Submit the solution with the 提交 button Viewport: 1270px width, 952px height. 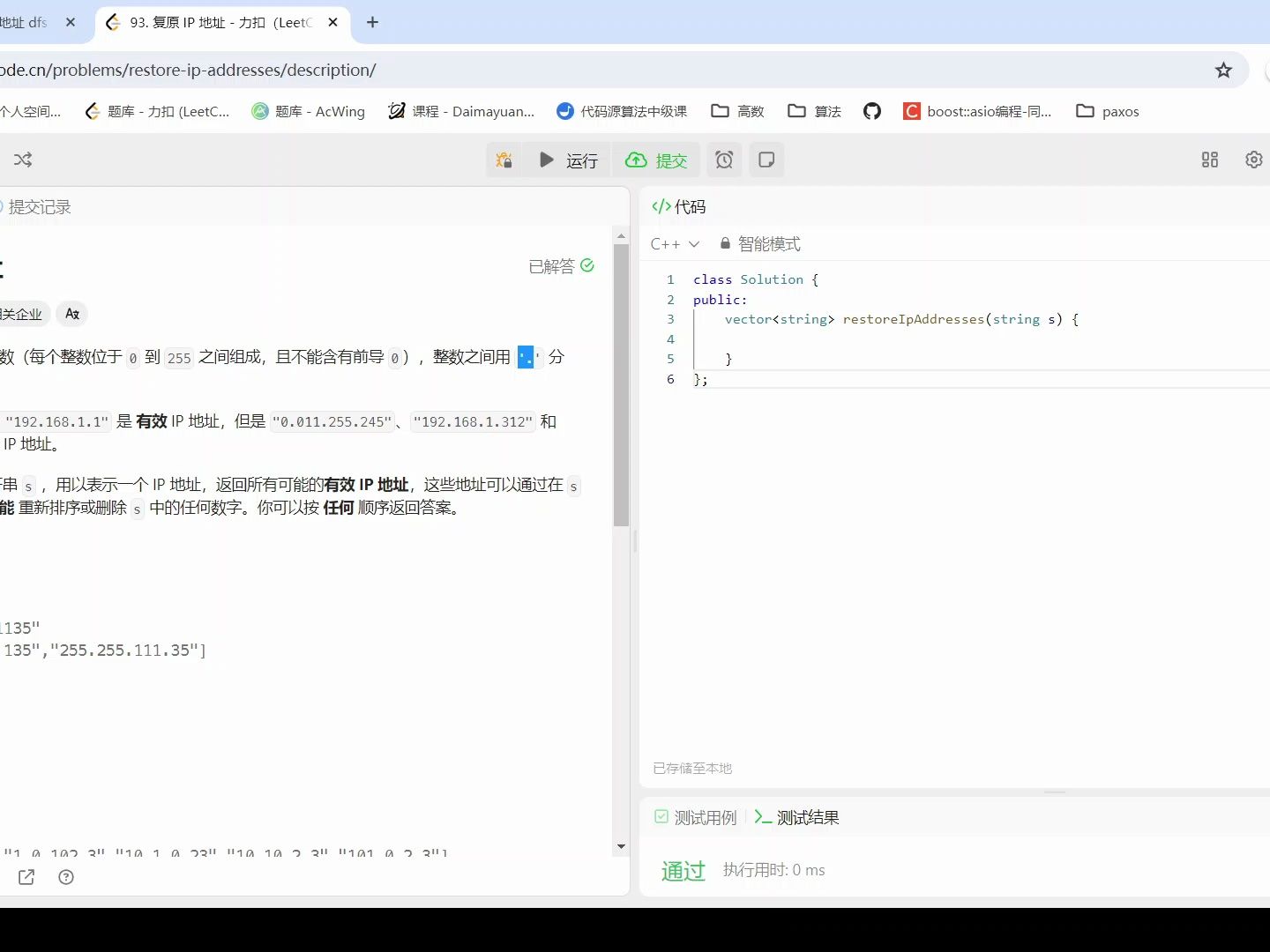coord(656,160)
